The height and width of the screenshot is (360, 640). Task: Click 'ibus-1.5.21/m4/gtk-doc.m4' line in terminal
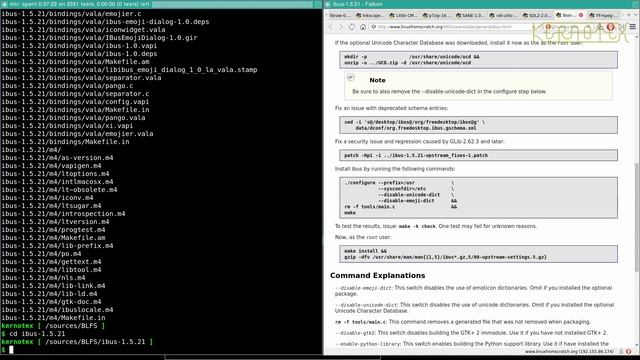point(51,302)
